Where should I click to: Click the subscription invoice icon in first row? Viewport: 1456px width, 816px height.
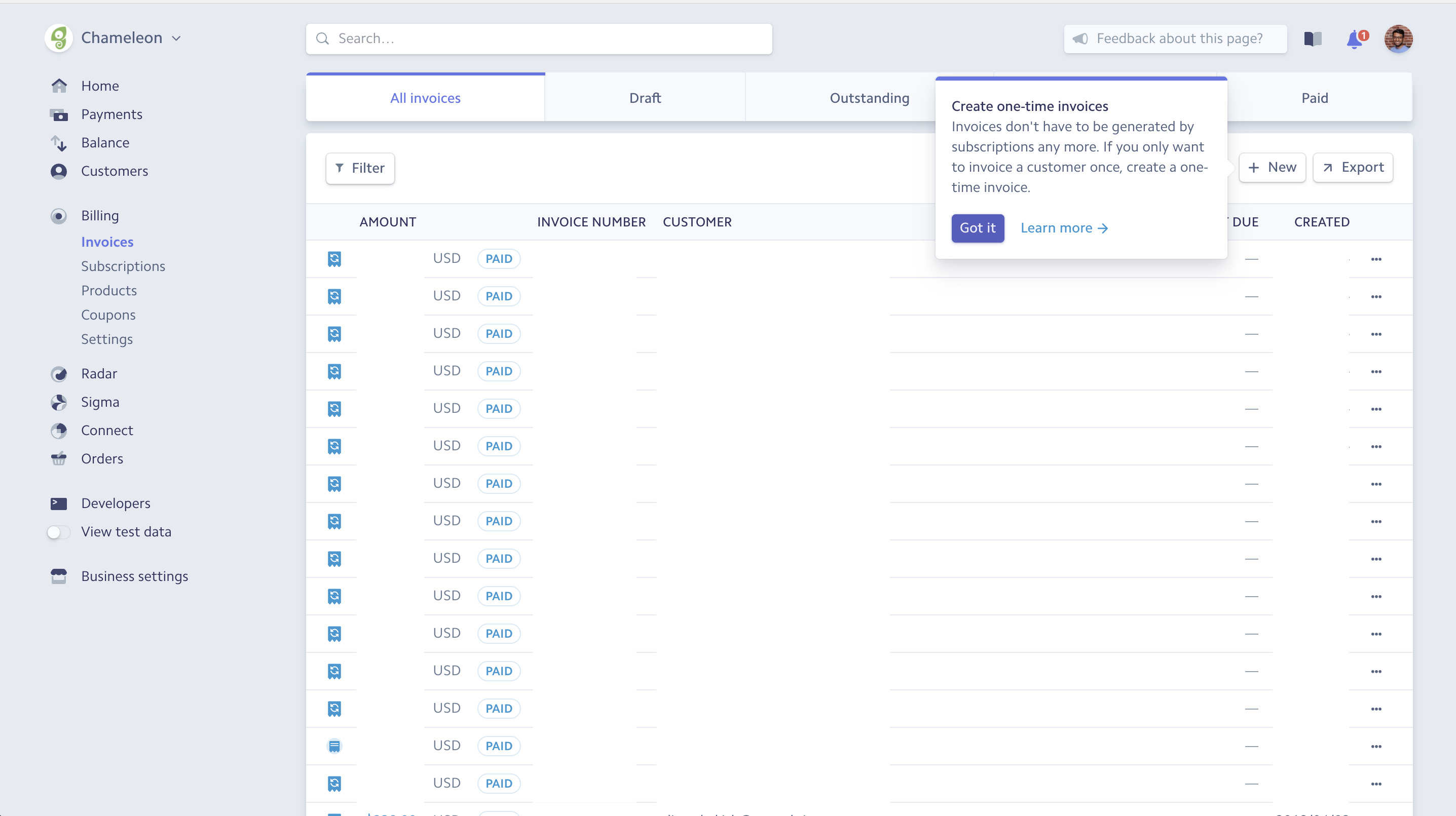pos(334,259)
